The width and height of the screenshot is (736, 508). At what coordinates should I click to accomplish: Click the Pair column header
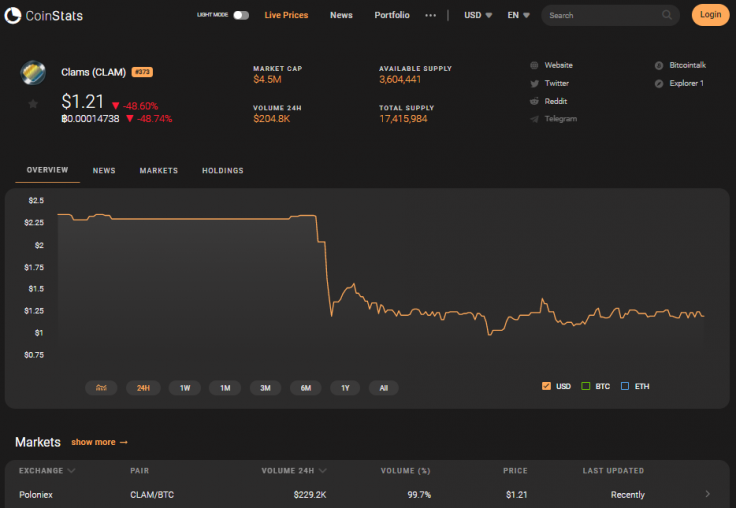139,470
